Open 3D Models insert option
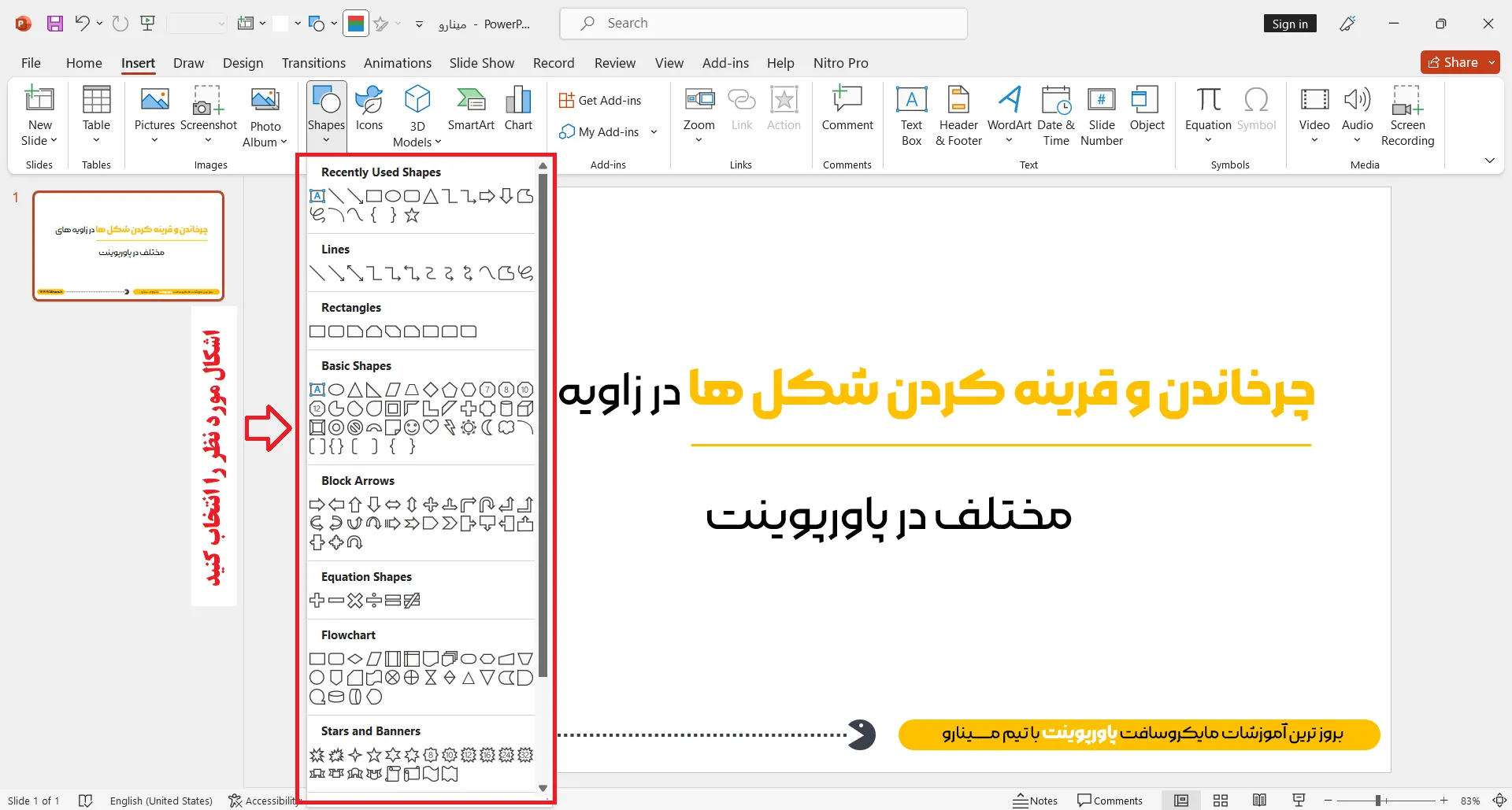1512x810 pixels. point(417,117)
